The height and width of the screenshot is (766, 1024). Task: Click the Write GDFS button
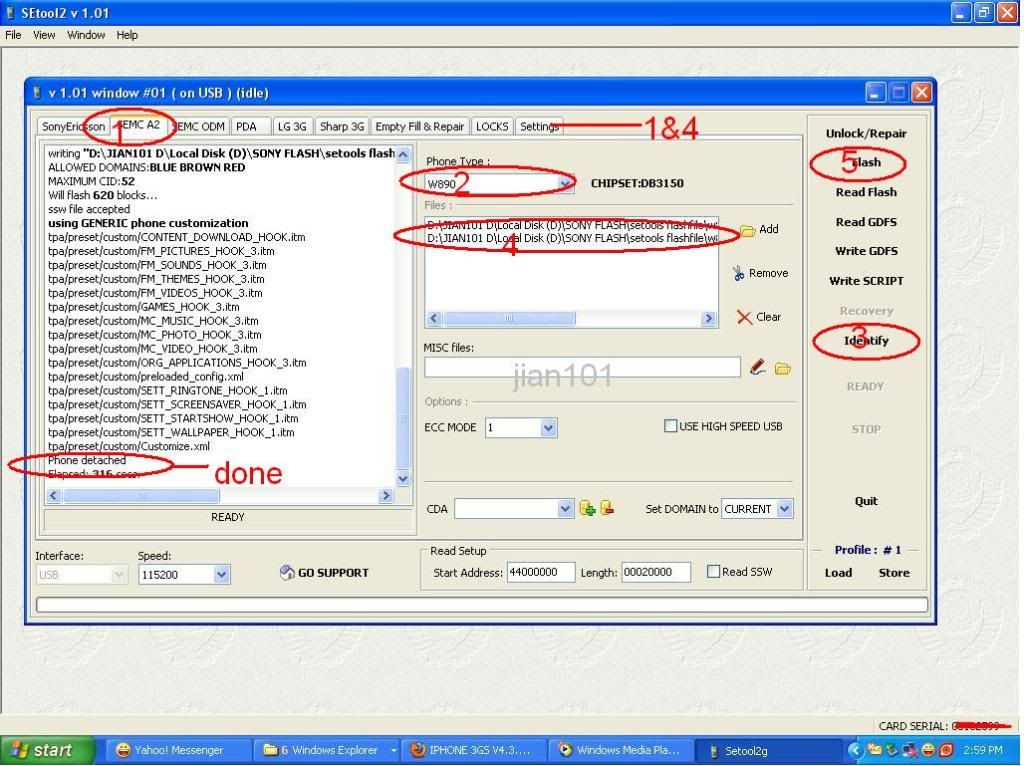click(865, 251)
